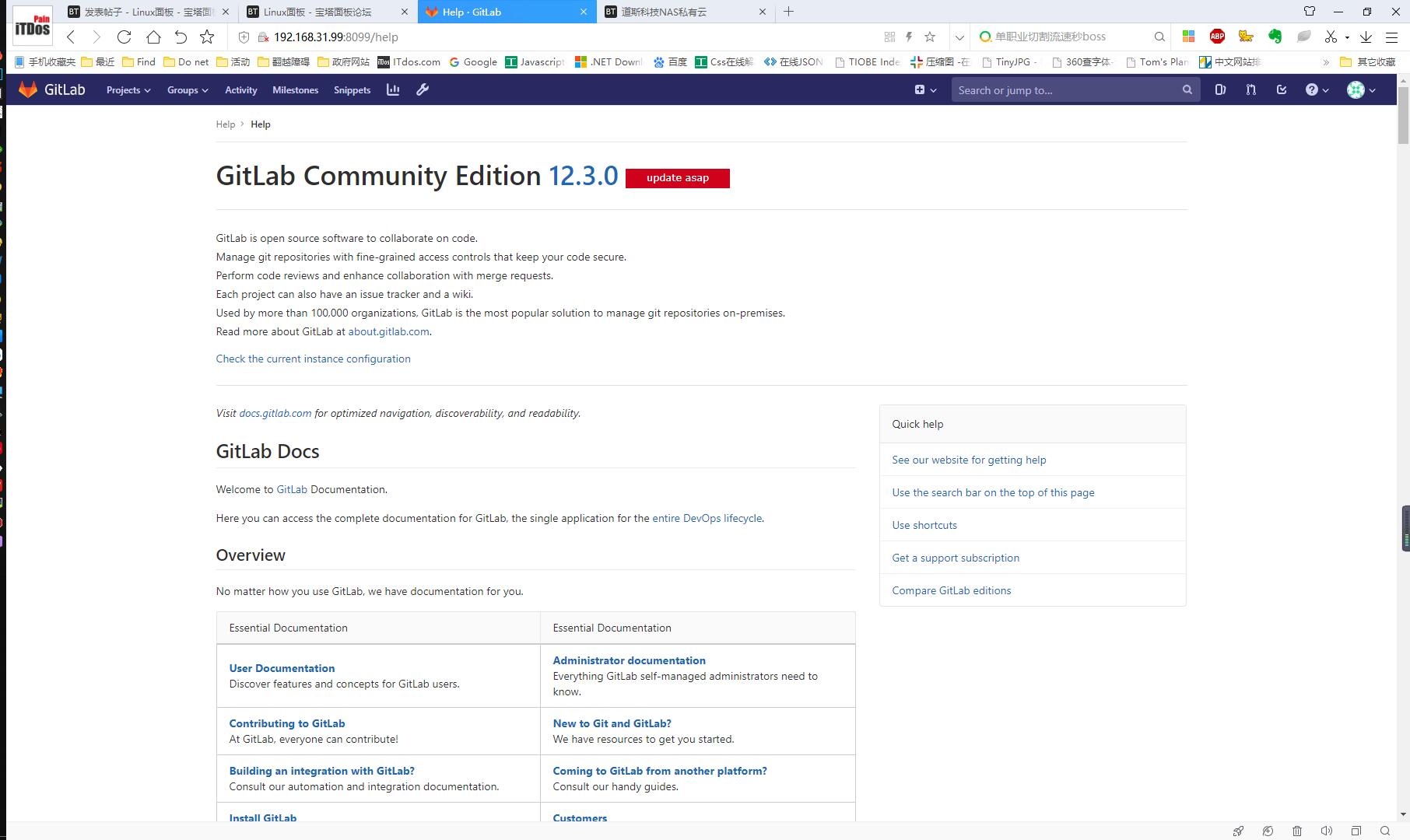
Task: Click the search magnifier in GitLab search box
Action: point(1187,89)
